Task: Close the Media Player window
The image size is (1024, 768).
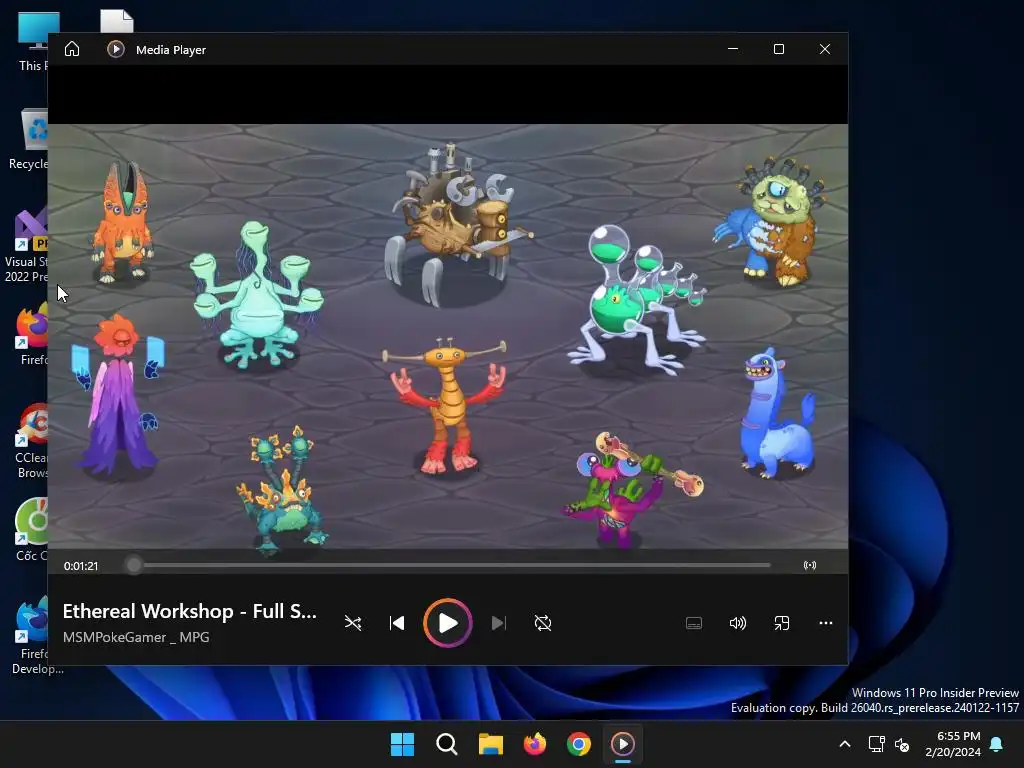Action: tap(825, 49)
